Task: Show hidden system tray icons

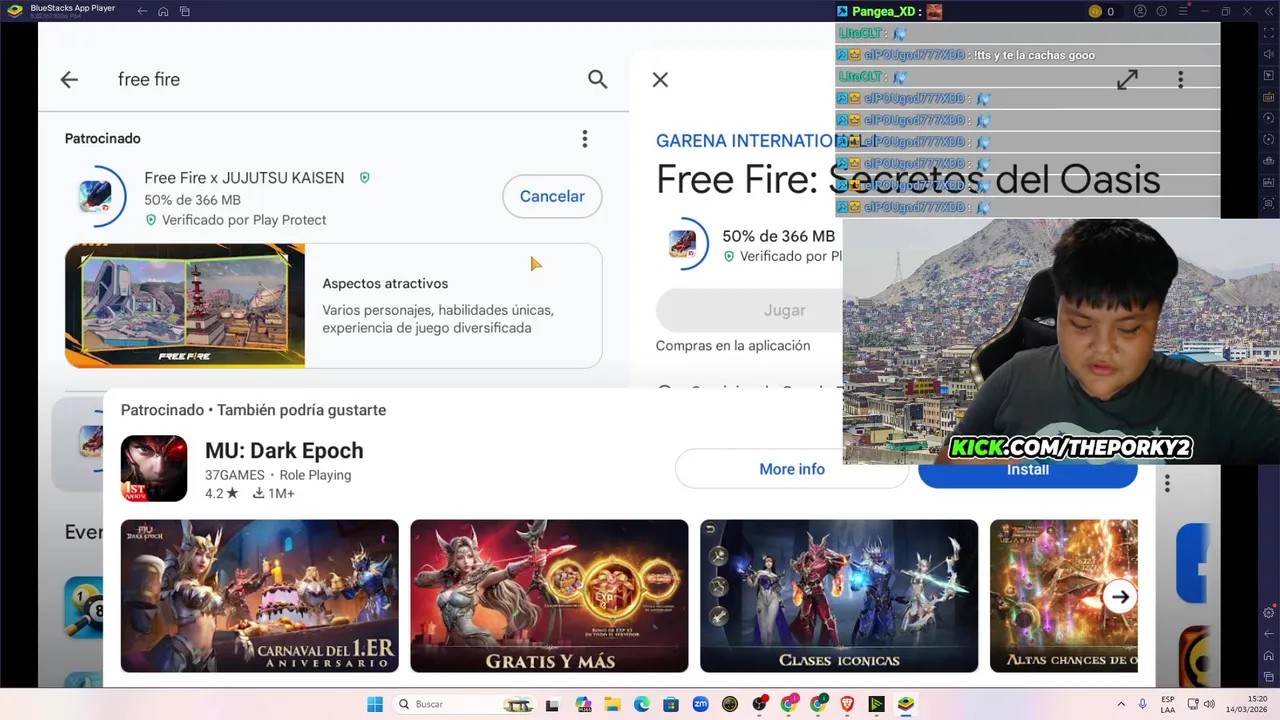Action: [1120, 704]
